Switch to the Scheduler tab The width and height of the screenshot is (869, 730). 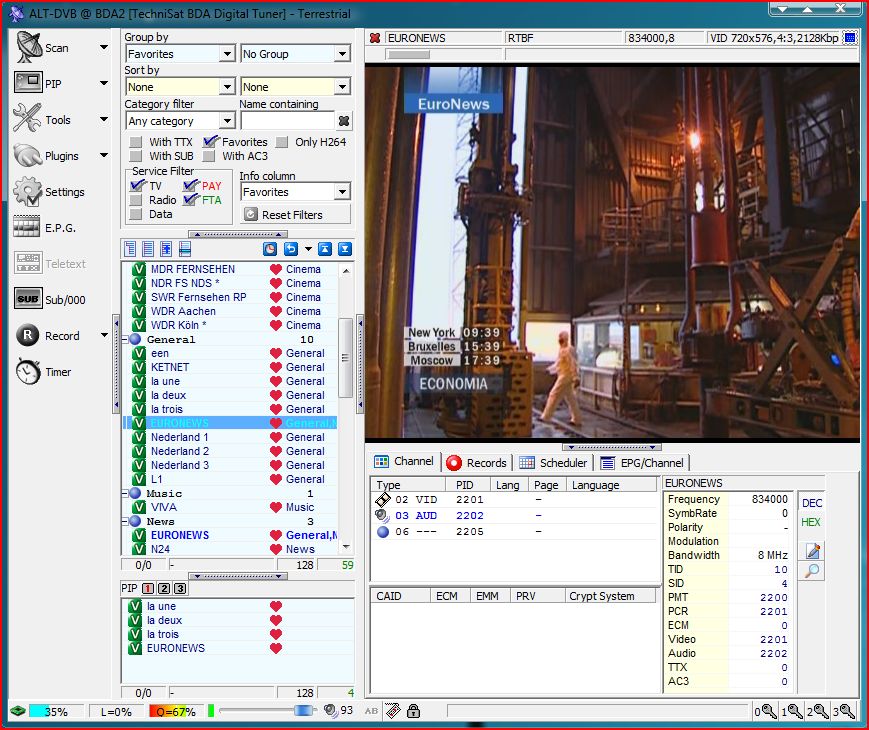point(553,463)
